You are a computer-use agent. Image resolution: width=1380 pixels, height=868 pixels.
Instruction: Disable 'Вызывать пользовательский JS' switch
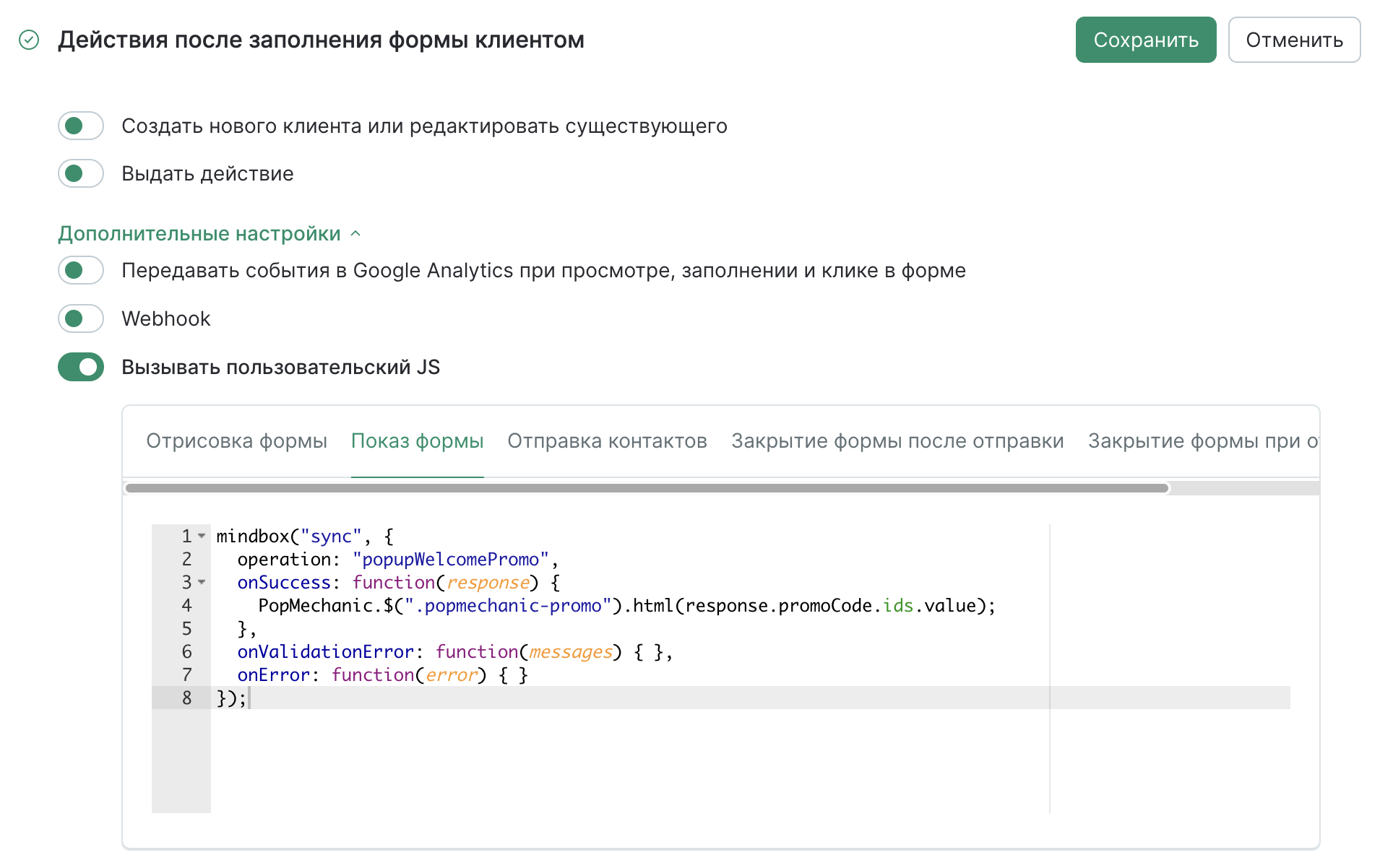pyautogui.click(x=81, y=367)
